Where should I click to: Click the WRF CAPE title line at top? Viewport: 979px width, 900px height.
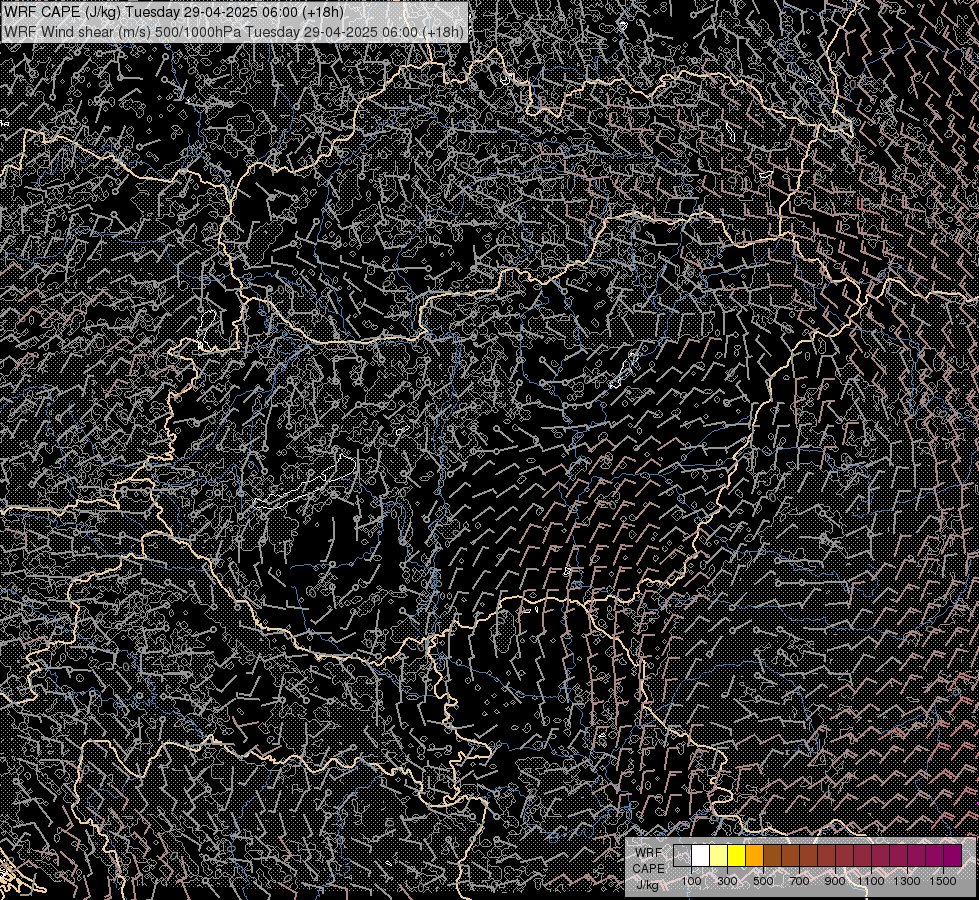click(174, 12)
